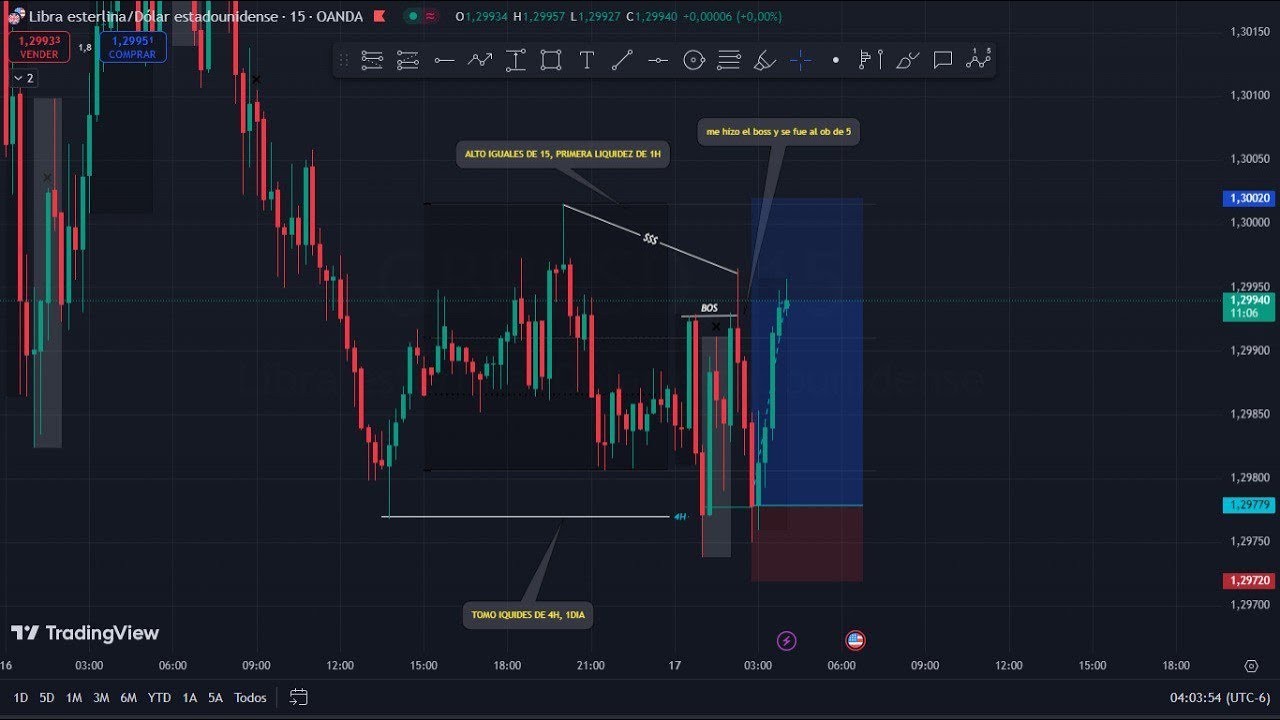1280x720 pixels.
Task: Click the spread value 1,8
Action: pyautogui.click(x=85, y=47)
